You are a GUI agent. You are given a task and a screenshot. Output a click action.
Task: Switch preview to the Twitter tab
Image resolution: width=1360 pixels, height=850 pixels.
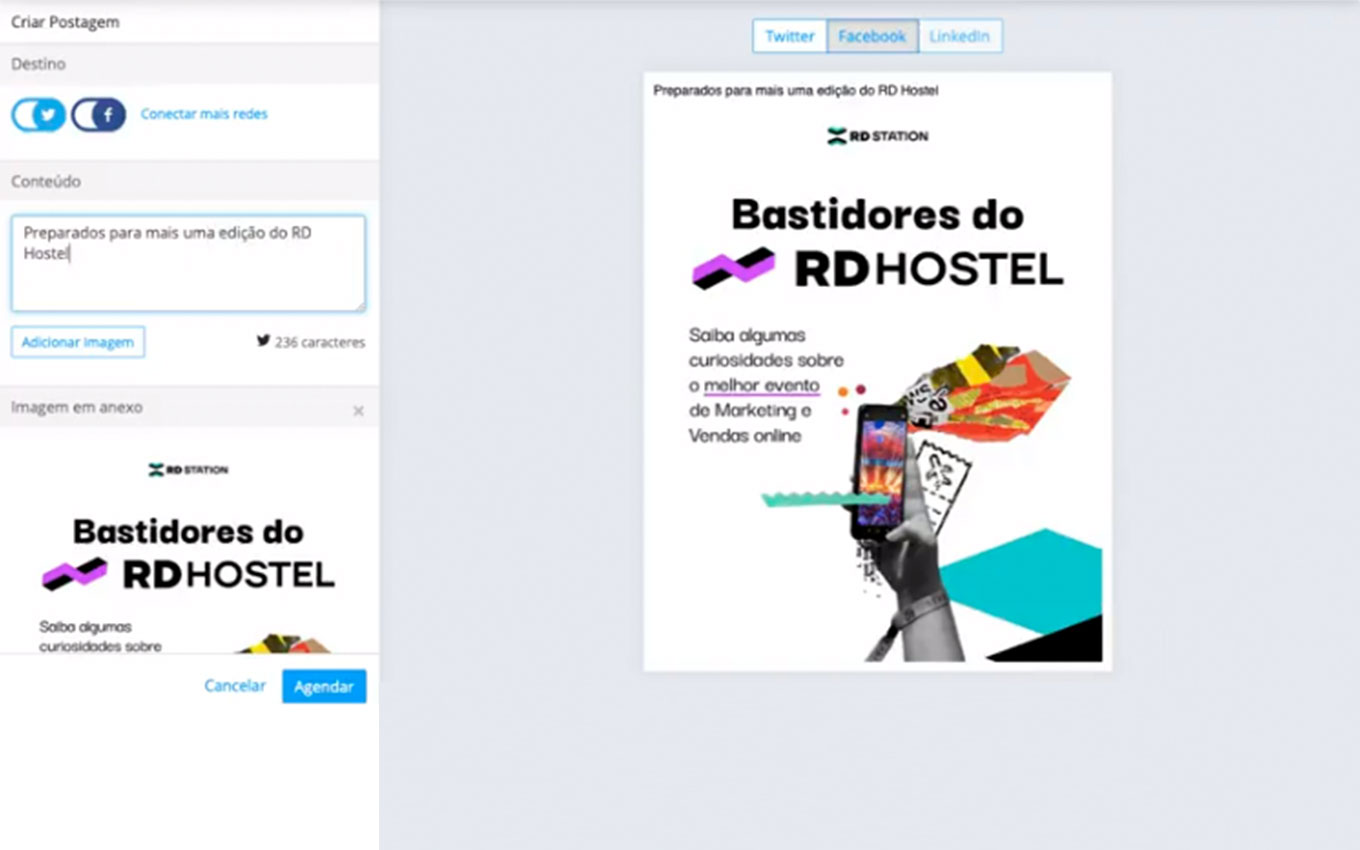point(789,36)
